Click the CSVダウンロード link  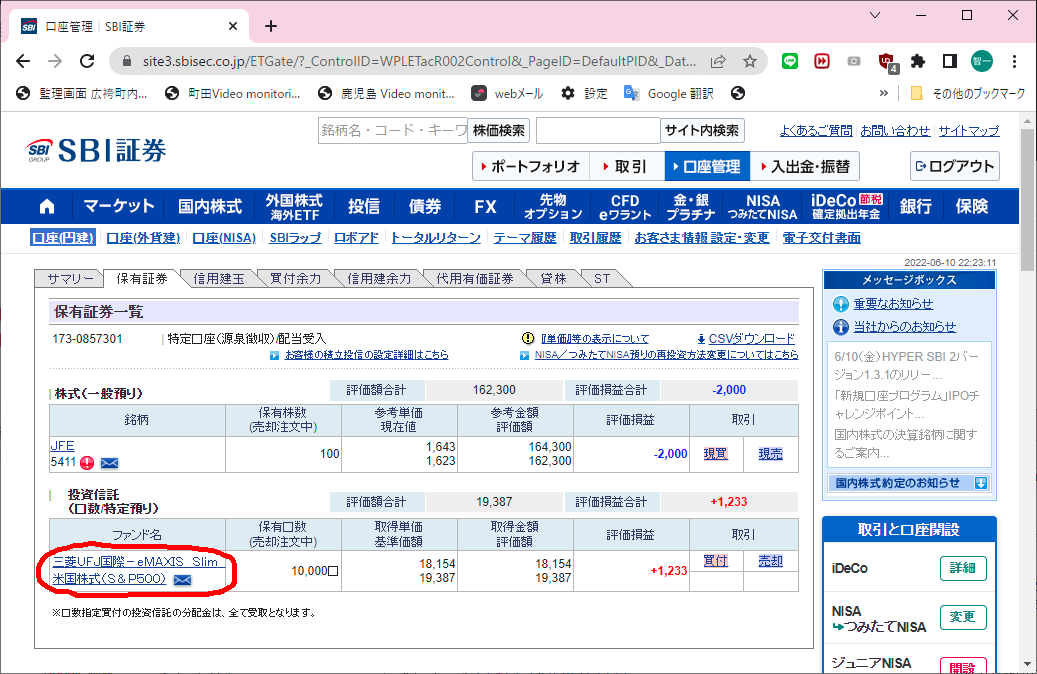751,339
